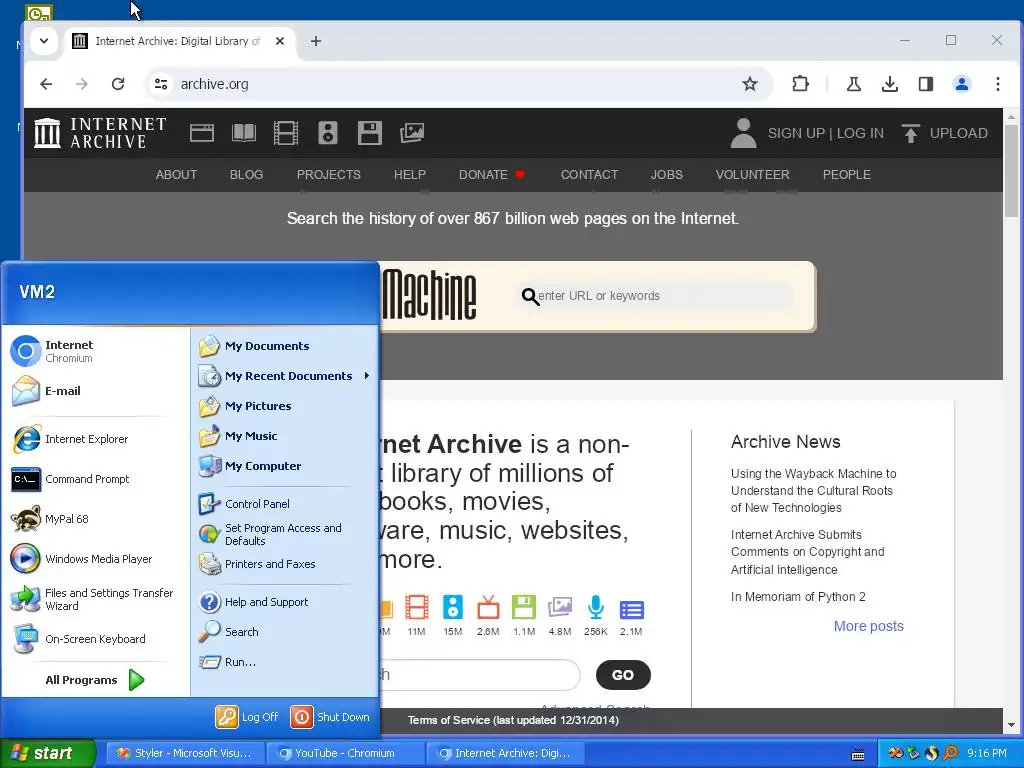Open the browser profile icon

click(x=961, y=84)
